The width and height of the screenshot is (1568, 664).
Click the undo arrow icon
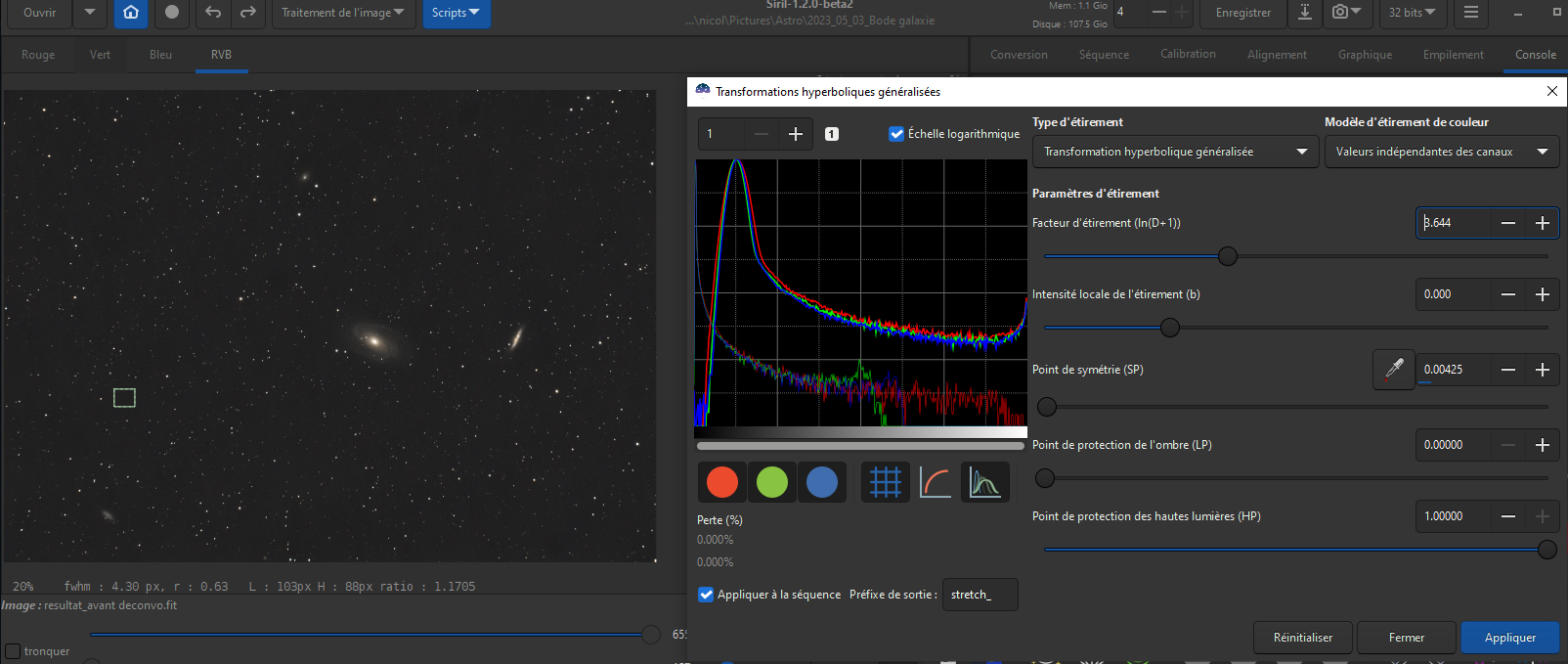pos(213,13)
